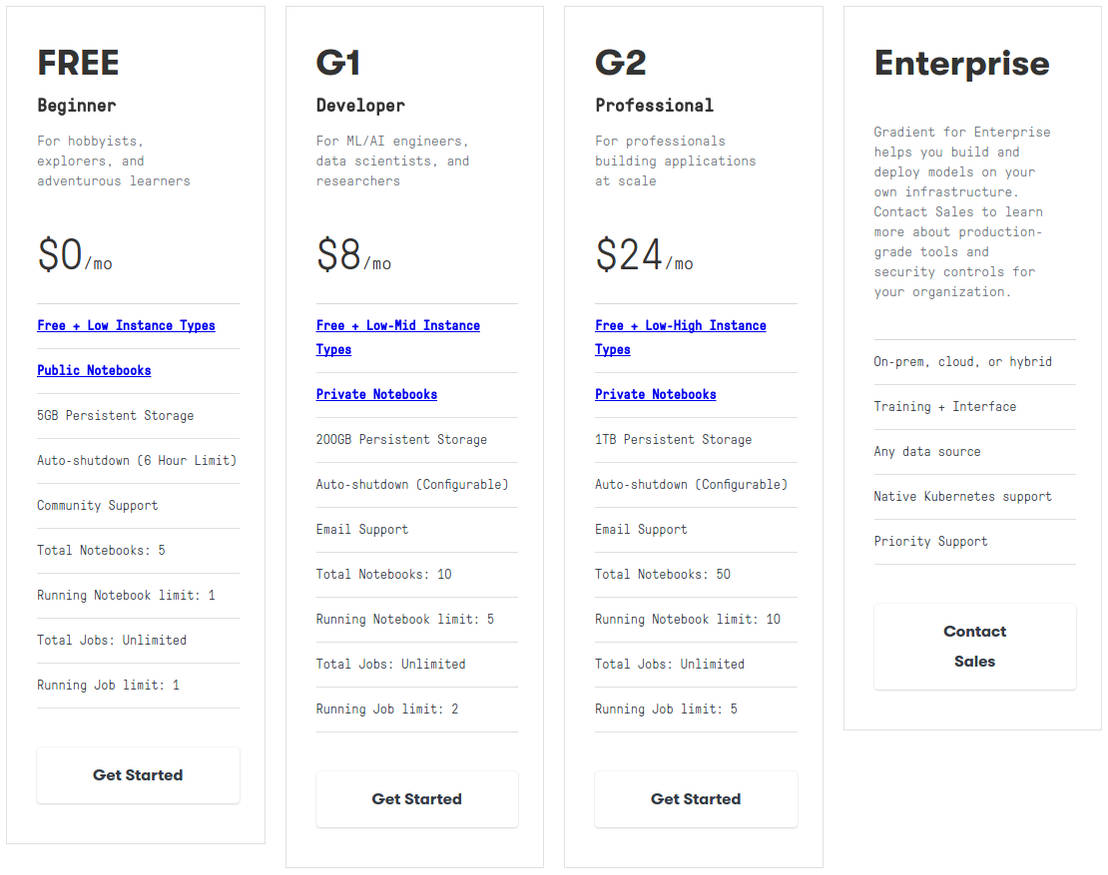This screenshot has height=875, width=1108.
Task: Open the Public Notebooks link
Action: (x=94, y=370)
